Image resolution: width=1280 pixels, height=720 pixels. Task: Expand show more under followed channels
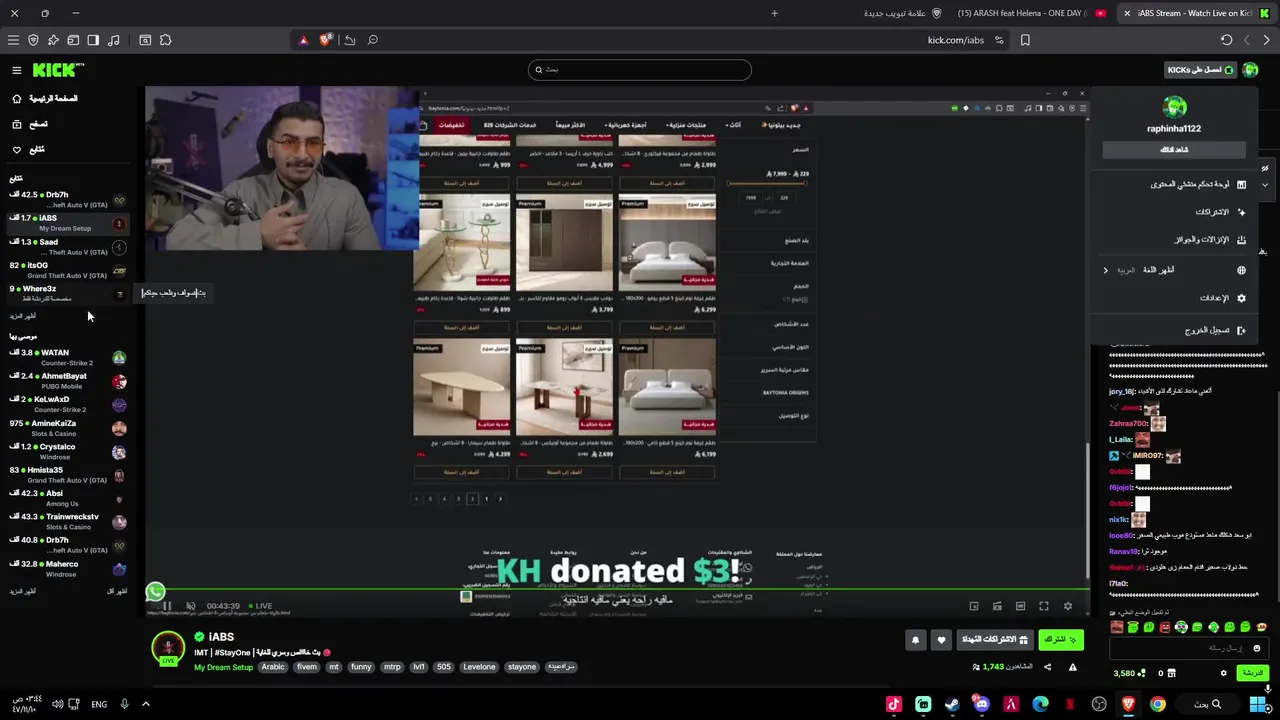coord(22,316)
